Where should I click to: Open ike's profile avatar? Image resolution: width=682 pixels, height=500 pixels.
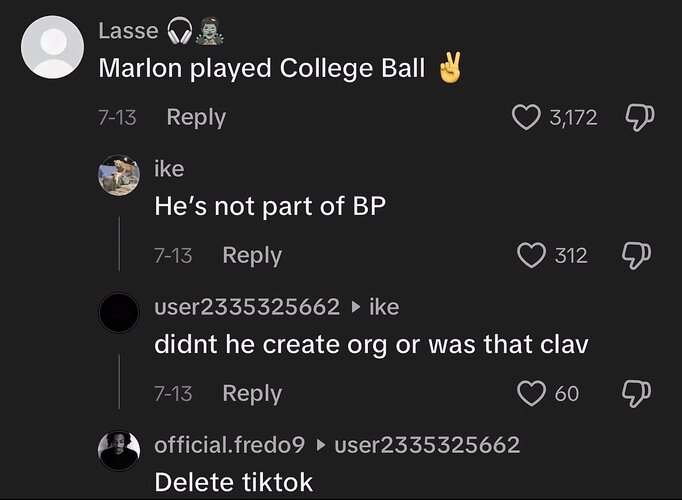[x=119, y=175]
